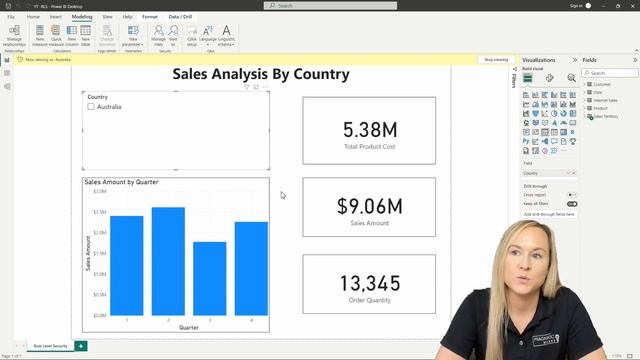This screenshot has width=640, height=360.
Task: Open the Format visual pane icon
Action: point(549,78)
